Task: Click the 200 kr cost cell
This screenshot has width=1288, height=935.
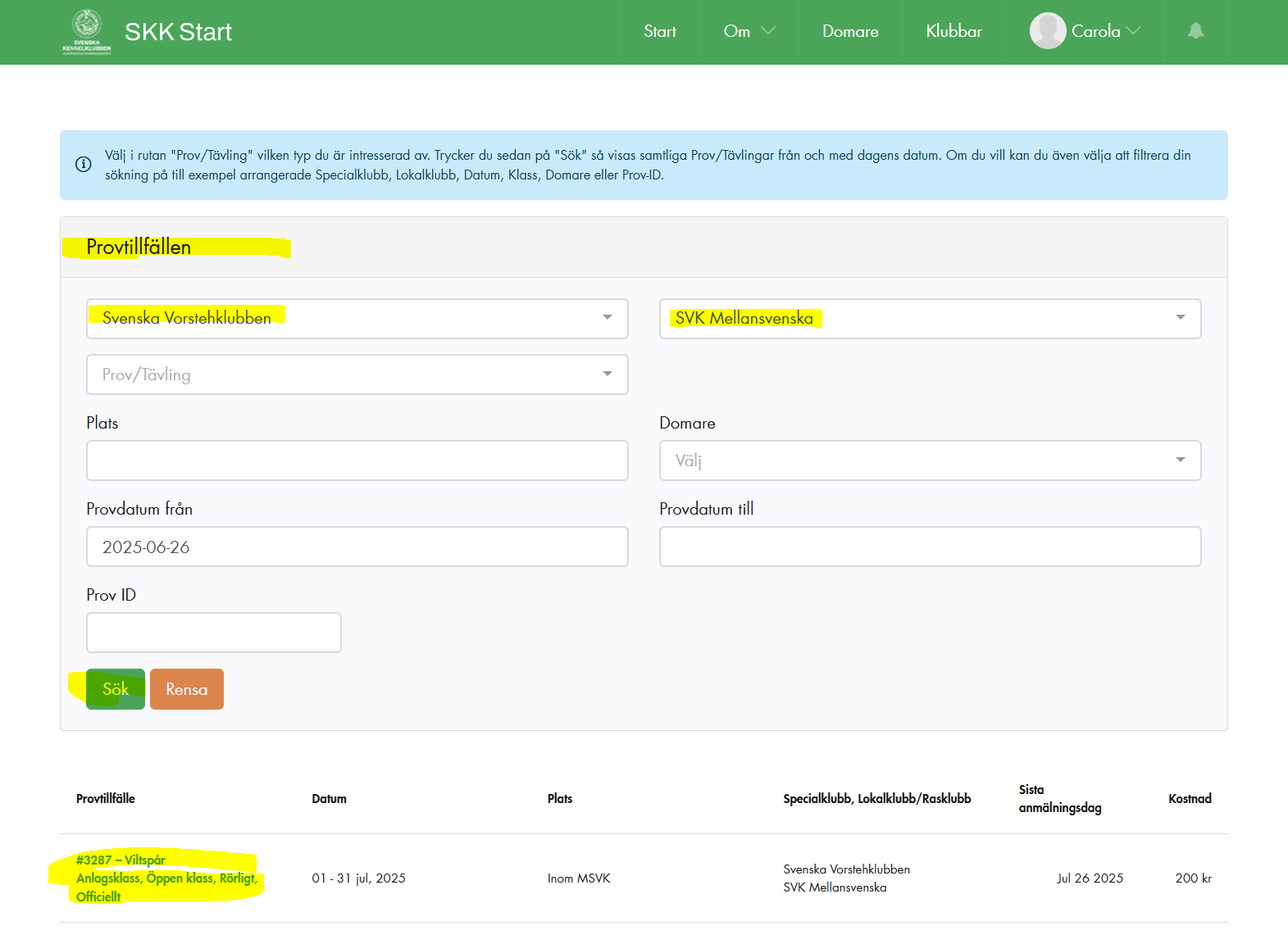Action: click(1193, 878)
